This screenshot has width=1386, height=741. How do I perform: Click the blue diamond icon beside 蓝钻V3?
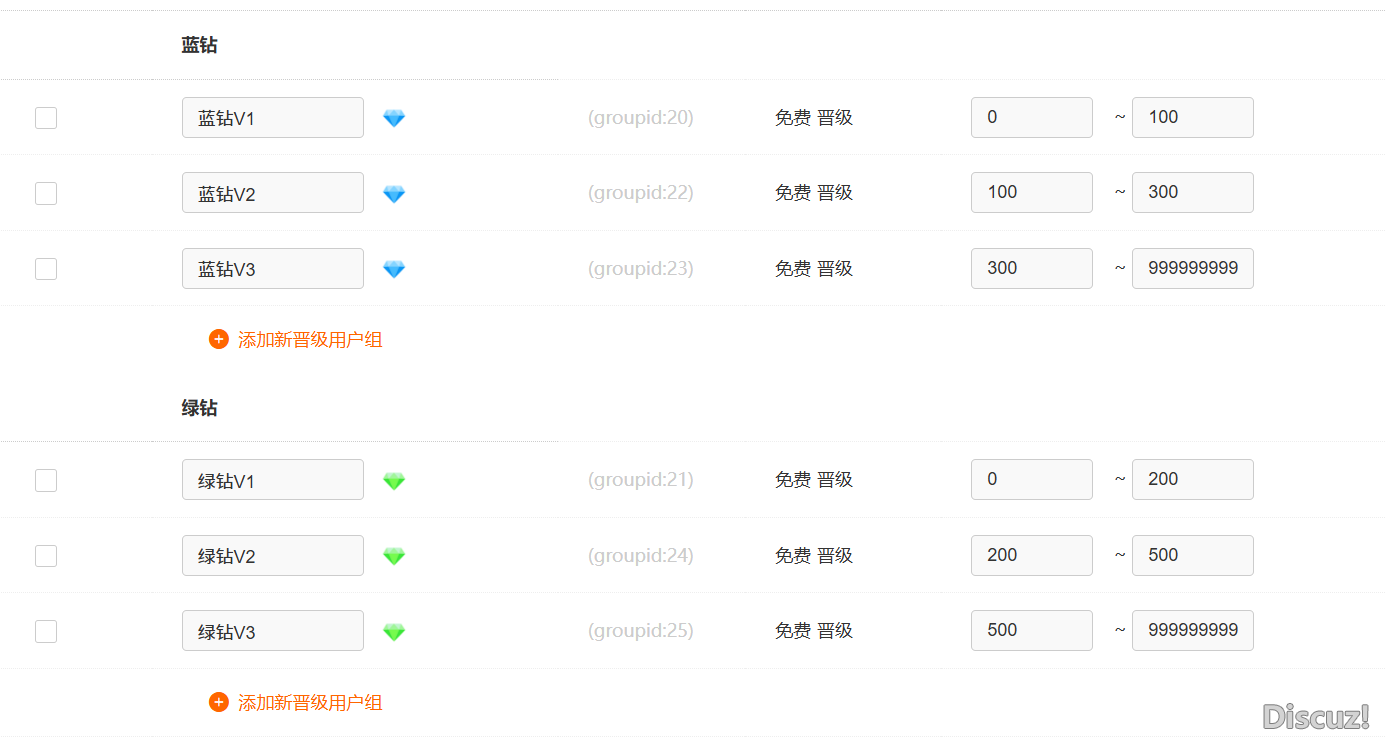(394, 269)
